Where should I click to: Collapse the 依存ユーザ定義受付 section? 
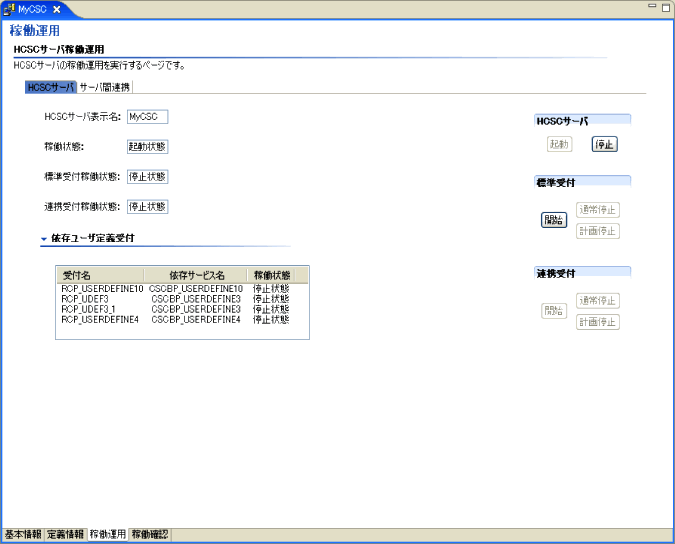[x=43, y=238]
